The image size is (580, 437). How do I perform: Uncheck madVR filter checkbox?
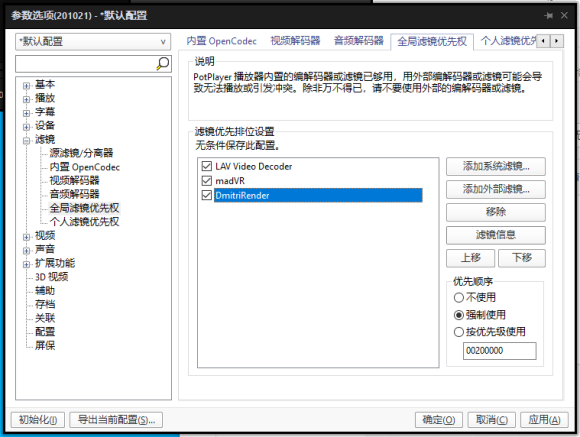(206, 181)
